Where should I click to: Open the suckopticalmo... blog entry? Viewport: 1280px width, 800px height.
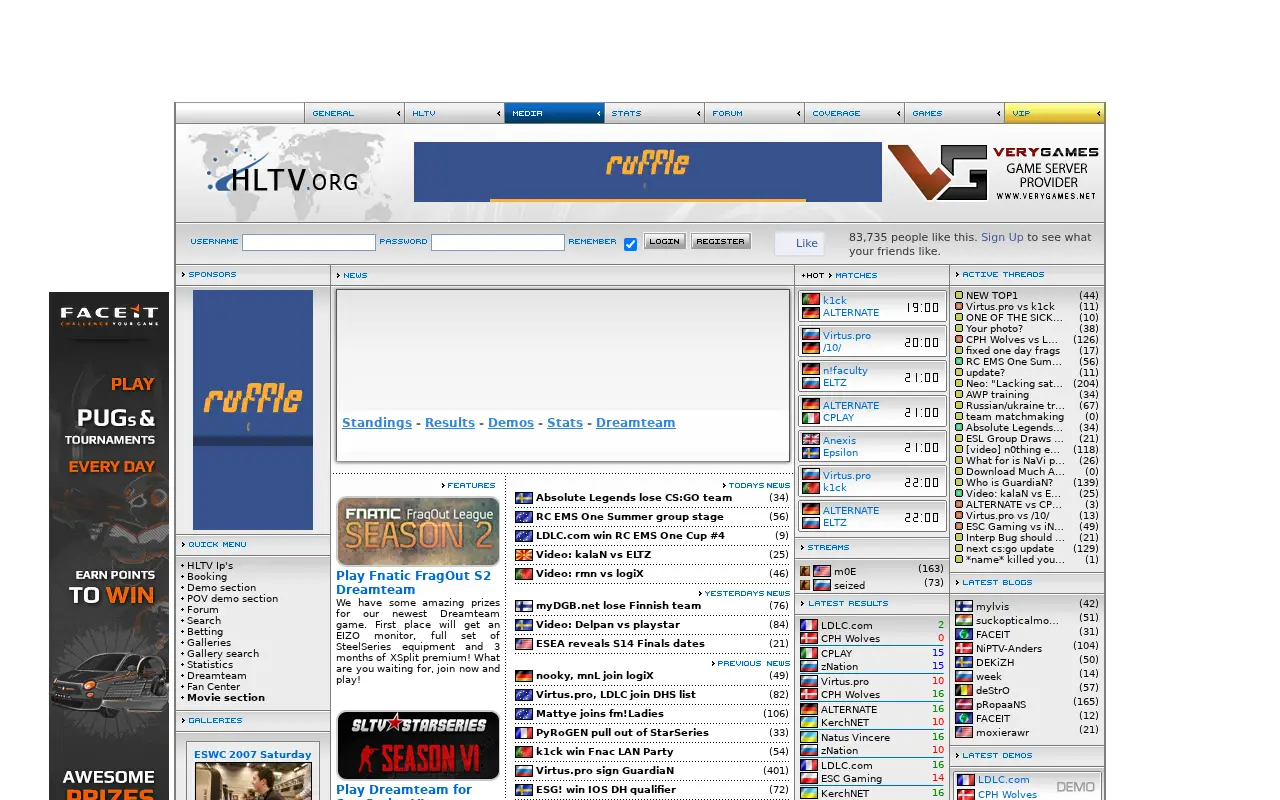[1018, 620]
